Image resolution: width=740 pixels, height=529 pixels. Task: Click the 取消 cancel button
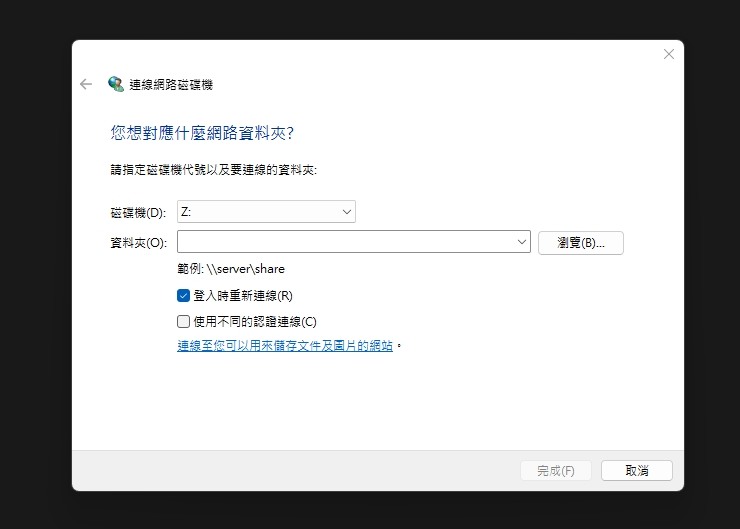(637, 470)
